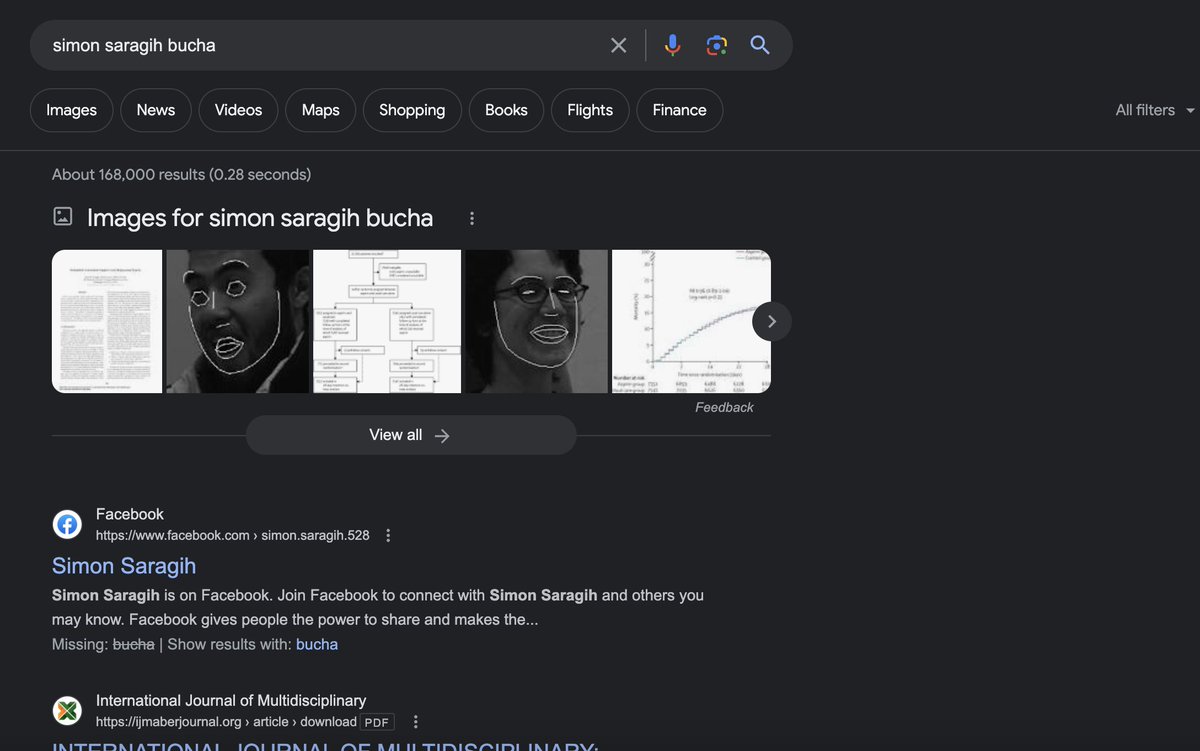
Task: Open the thumbnail of face with glasses
Action: [x=537, y=321]
